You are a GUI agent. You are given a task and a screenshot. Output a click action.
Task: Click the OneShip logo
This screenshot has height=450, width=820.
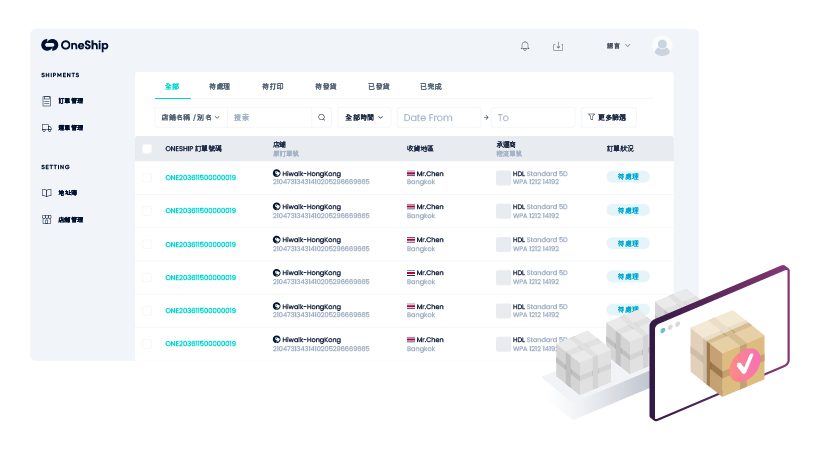click(75, 46)
